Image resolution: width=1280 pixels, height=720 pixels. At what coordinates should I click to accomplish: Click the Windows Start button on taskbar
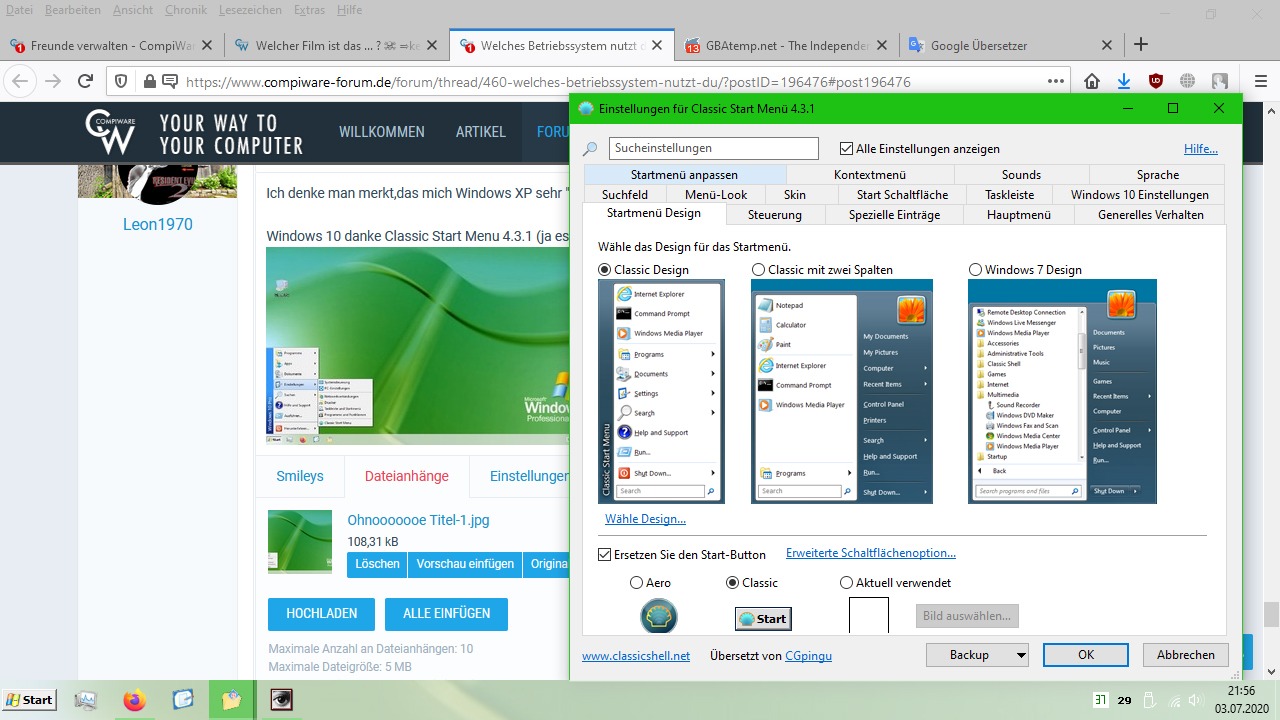29,700
